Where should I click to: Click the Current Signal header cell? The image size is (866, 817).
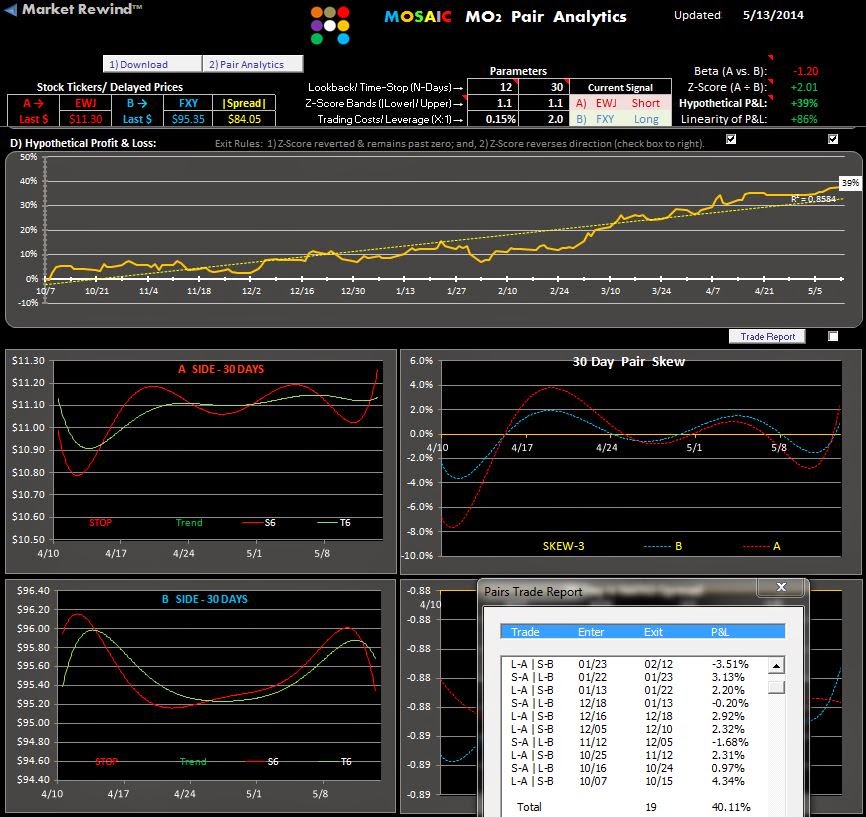click(x=620, y=87)
